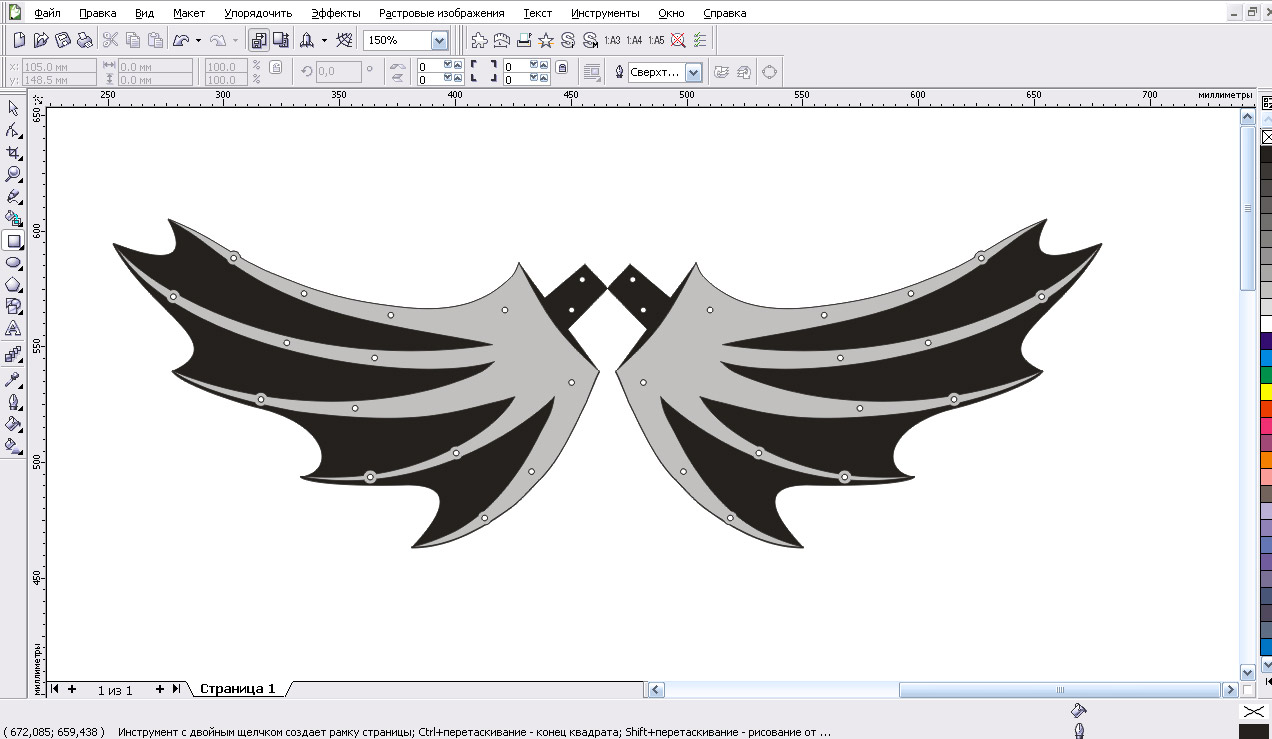Switch to Страница 1 page tab

click(237, 689)
